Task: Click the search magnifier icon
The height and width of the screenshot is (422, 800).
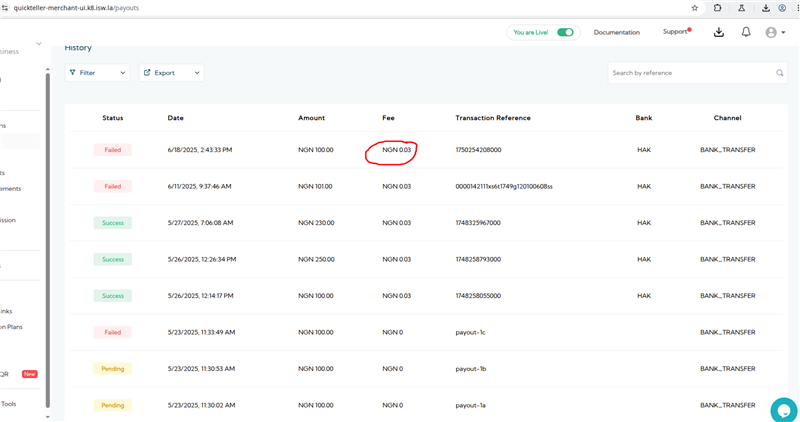Action: 780,73
